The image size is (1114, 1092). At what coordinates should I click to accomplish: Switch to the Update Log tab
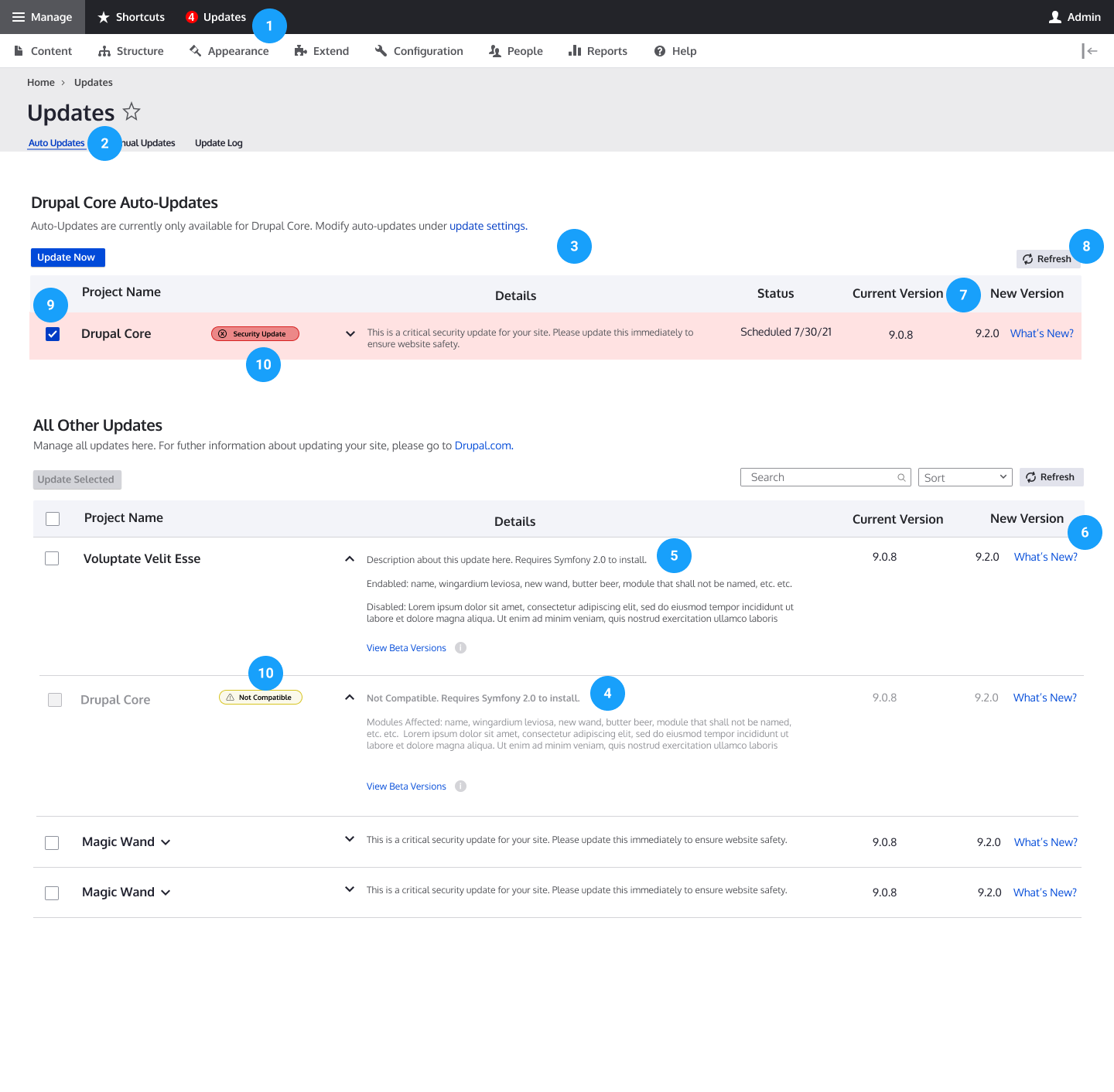point(219,143)
